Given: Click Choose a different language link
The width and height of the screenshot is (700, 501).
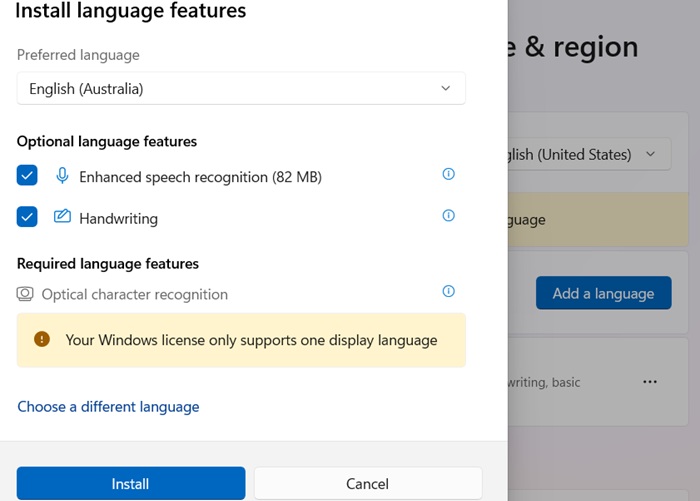Looking at the screenshot, I should [108, 406].
